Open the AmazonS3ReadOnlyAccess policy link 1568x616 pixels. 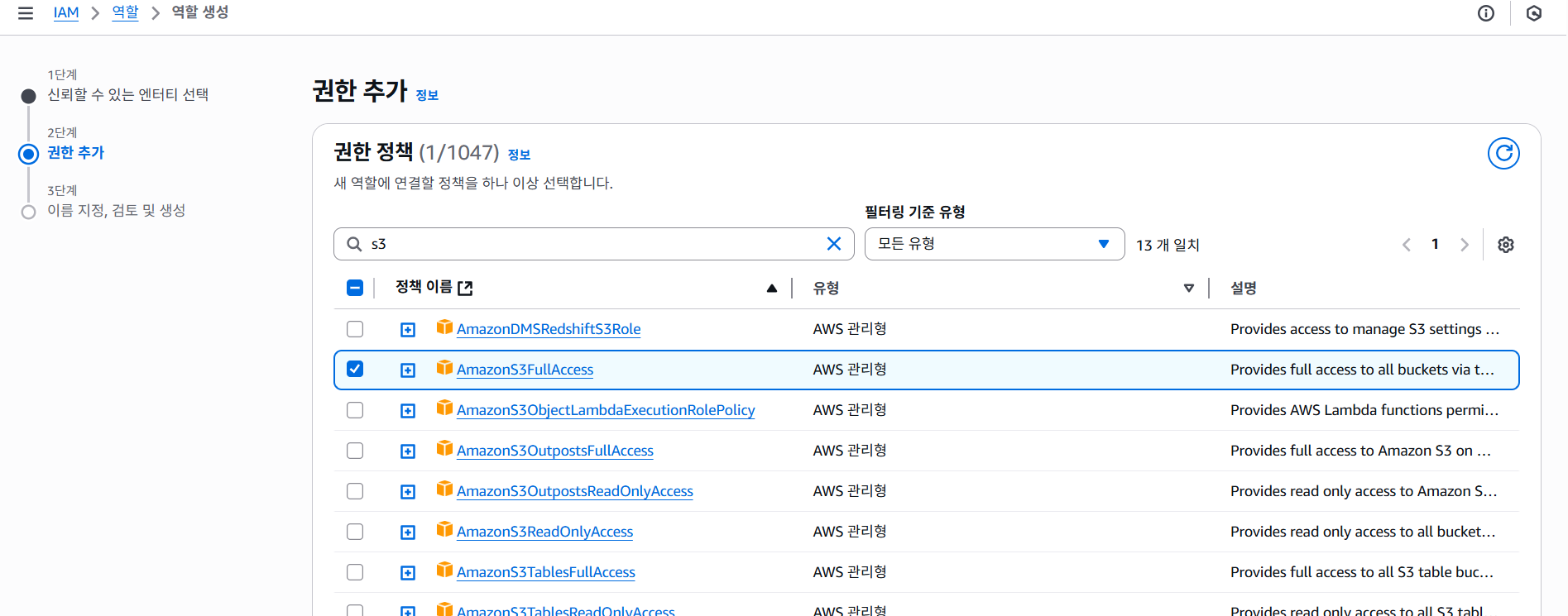544,532
